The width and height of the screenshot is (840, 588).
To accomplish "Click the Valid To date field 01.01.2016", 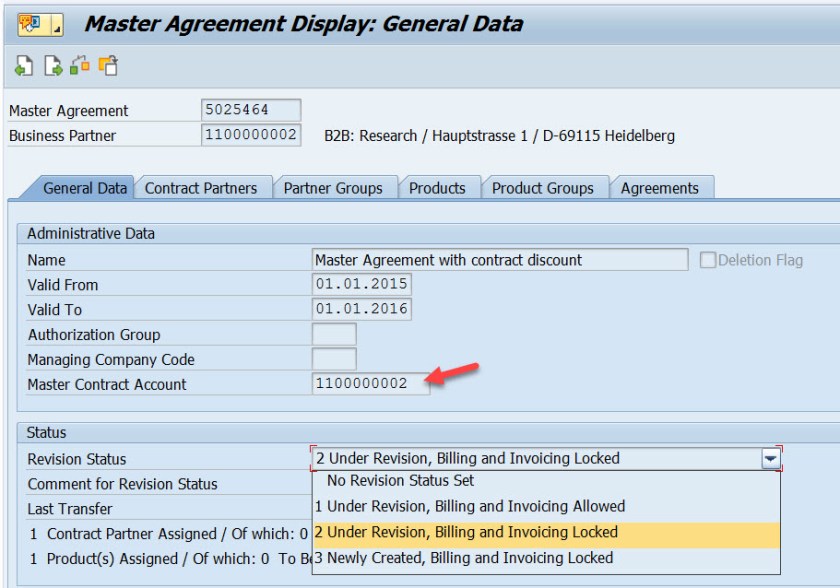I will click(x=362, y=309).
